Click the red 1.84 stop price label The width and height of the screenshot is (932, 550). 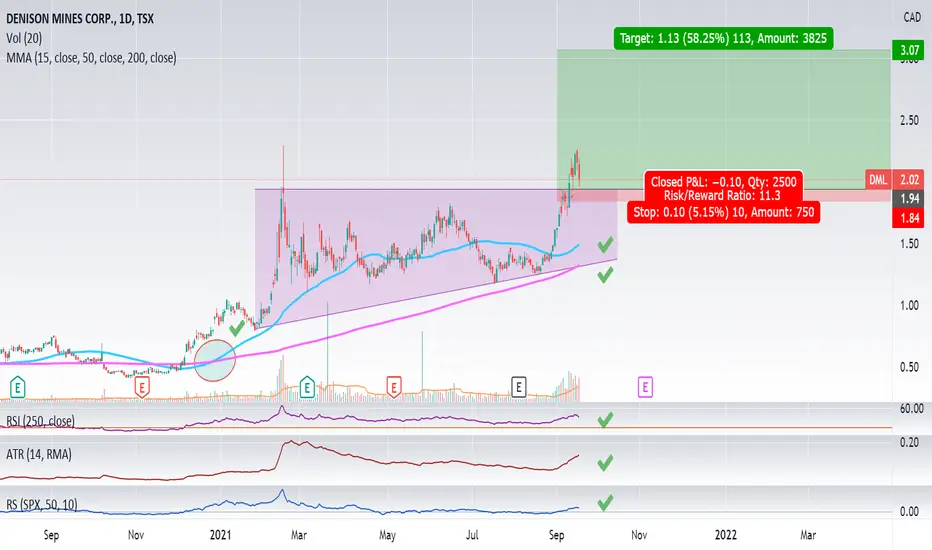coord(909,218)
